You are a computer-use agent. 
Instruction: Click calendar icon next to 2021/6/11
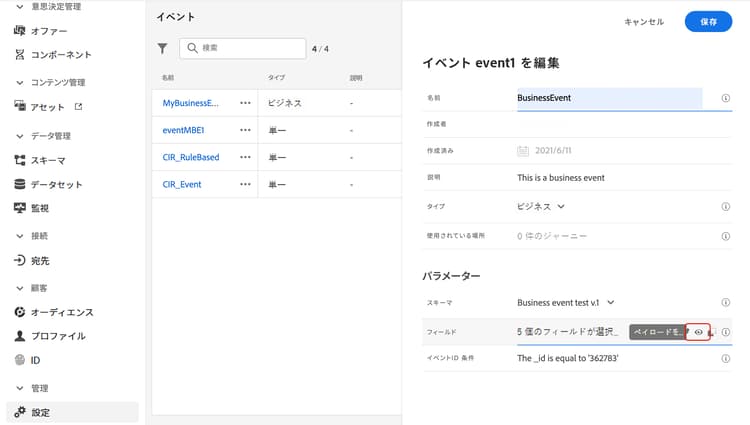tap(523, 151)
